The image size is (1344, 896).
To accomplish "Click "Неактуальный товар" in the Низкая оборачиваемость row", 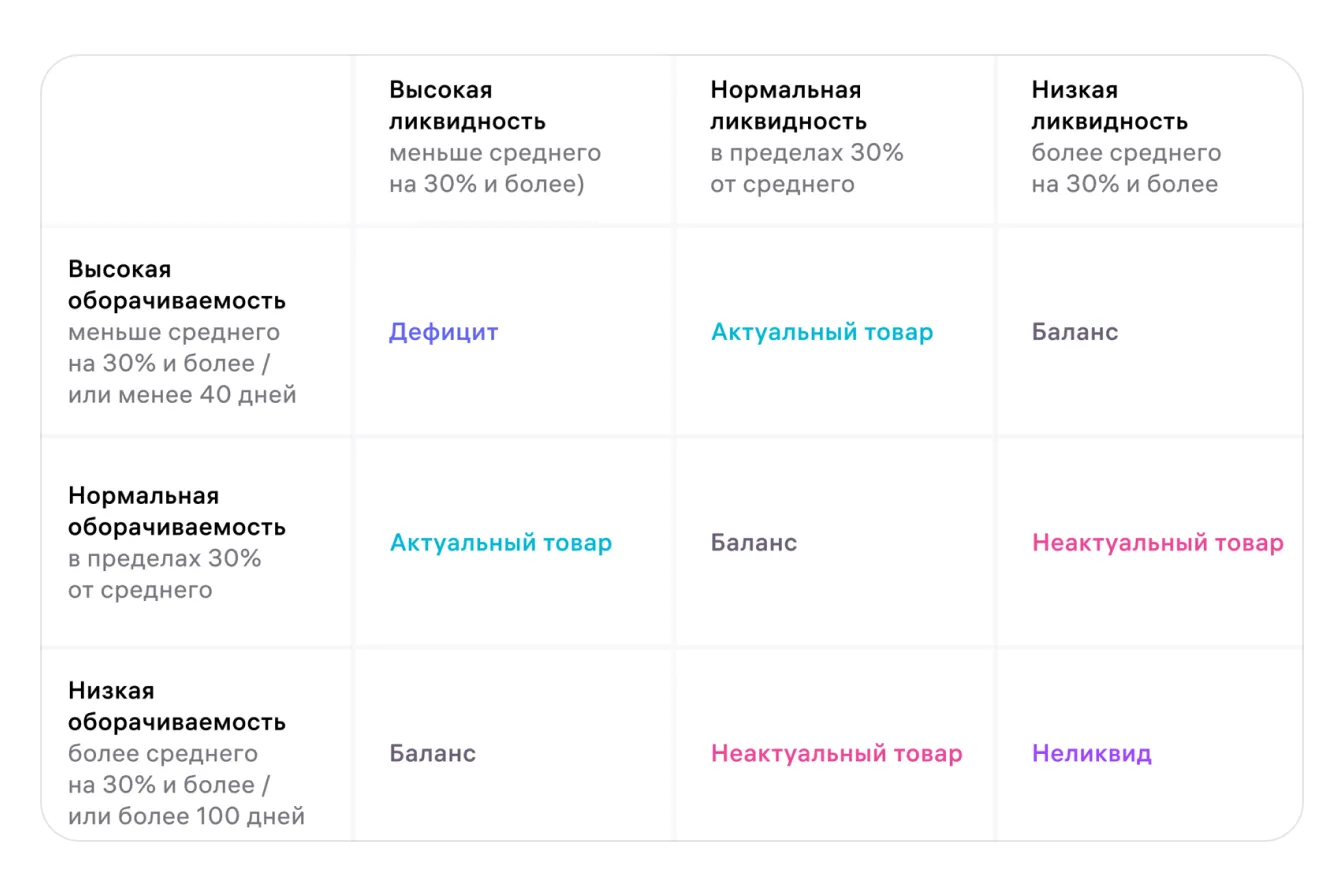I will coord(836,753).
